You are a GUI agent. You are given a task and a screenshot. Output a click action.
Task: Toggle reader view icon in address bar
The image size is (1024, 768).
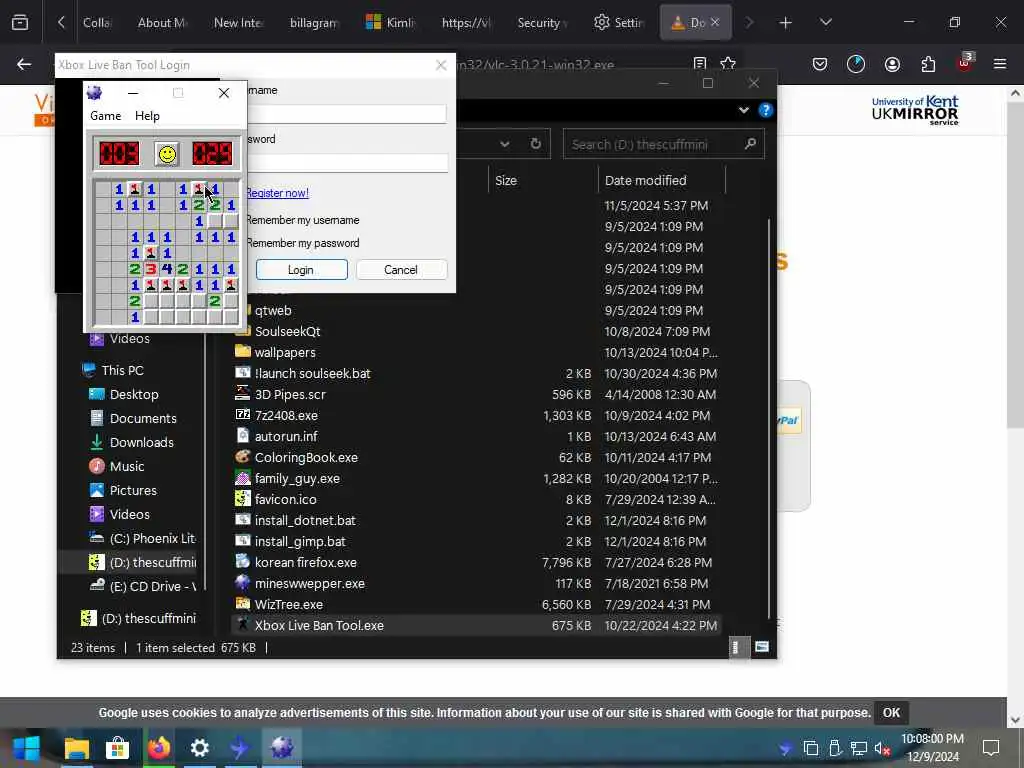point(699,64)
